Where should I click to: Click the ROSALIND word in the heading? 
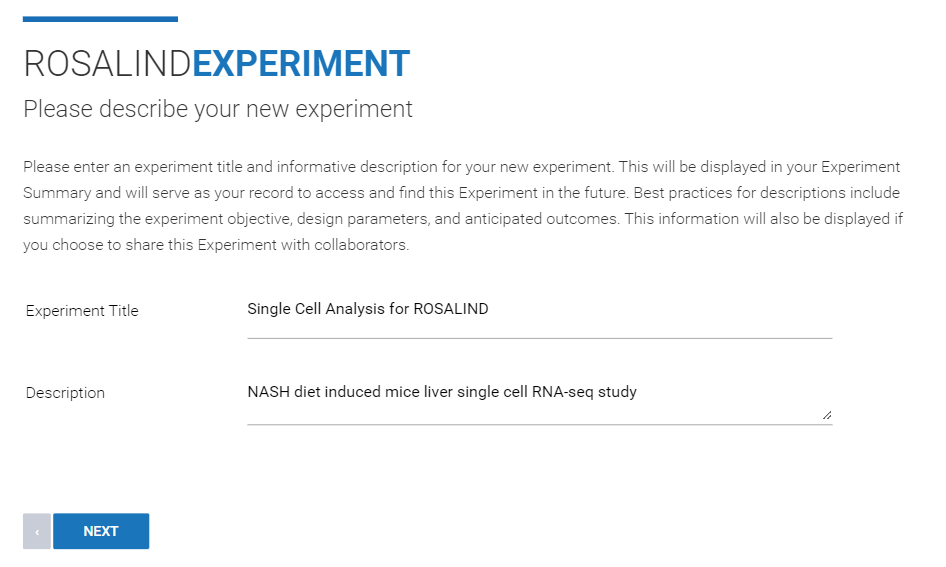tap(107, 64)
